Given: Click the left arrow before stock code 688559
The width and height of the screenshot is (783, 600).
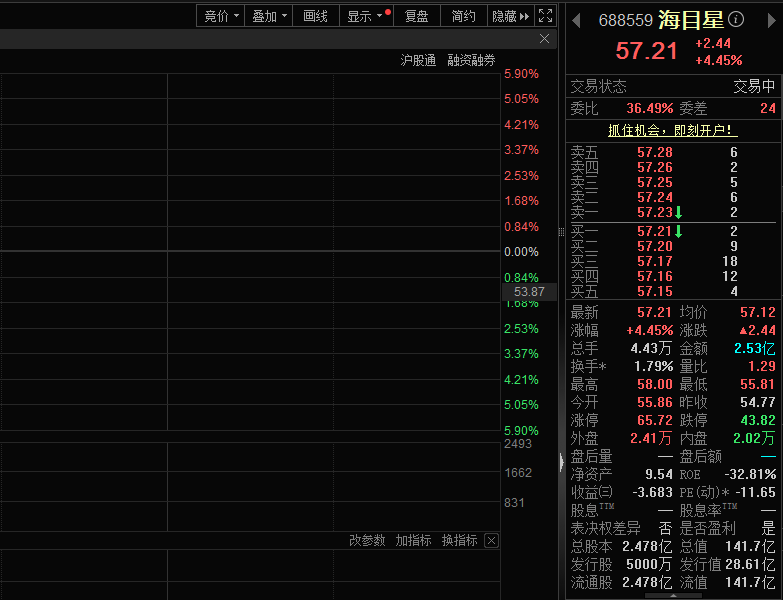Looking at the screenshot, I should coord(575,19).
